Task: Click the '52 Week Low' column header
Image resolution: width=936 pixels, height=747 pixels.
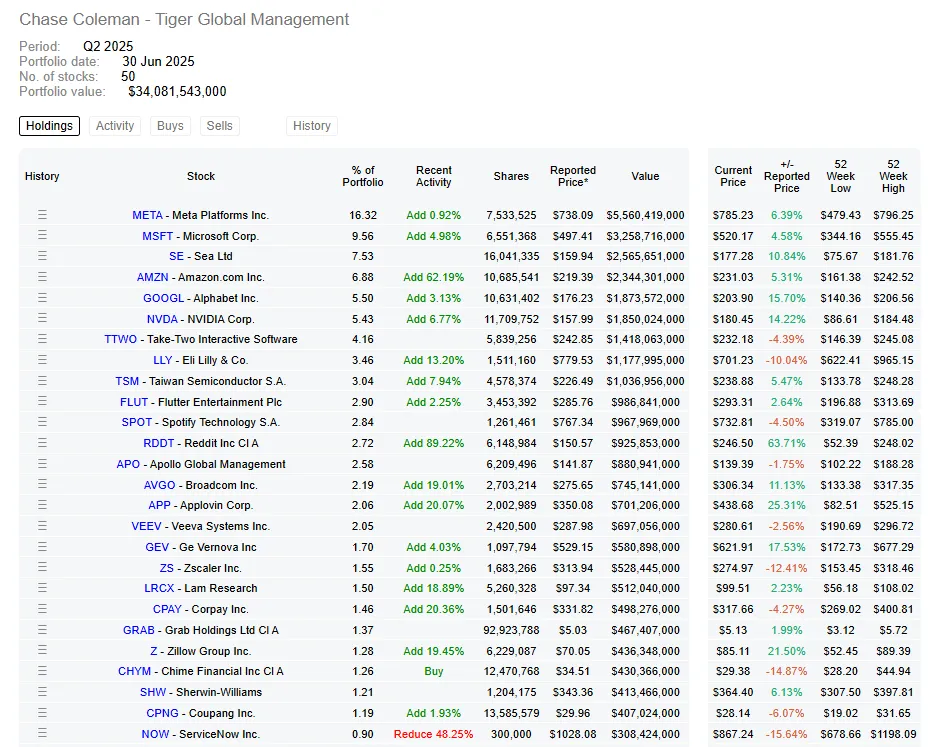Action: [840, 176]
